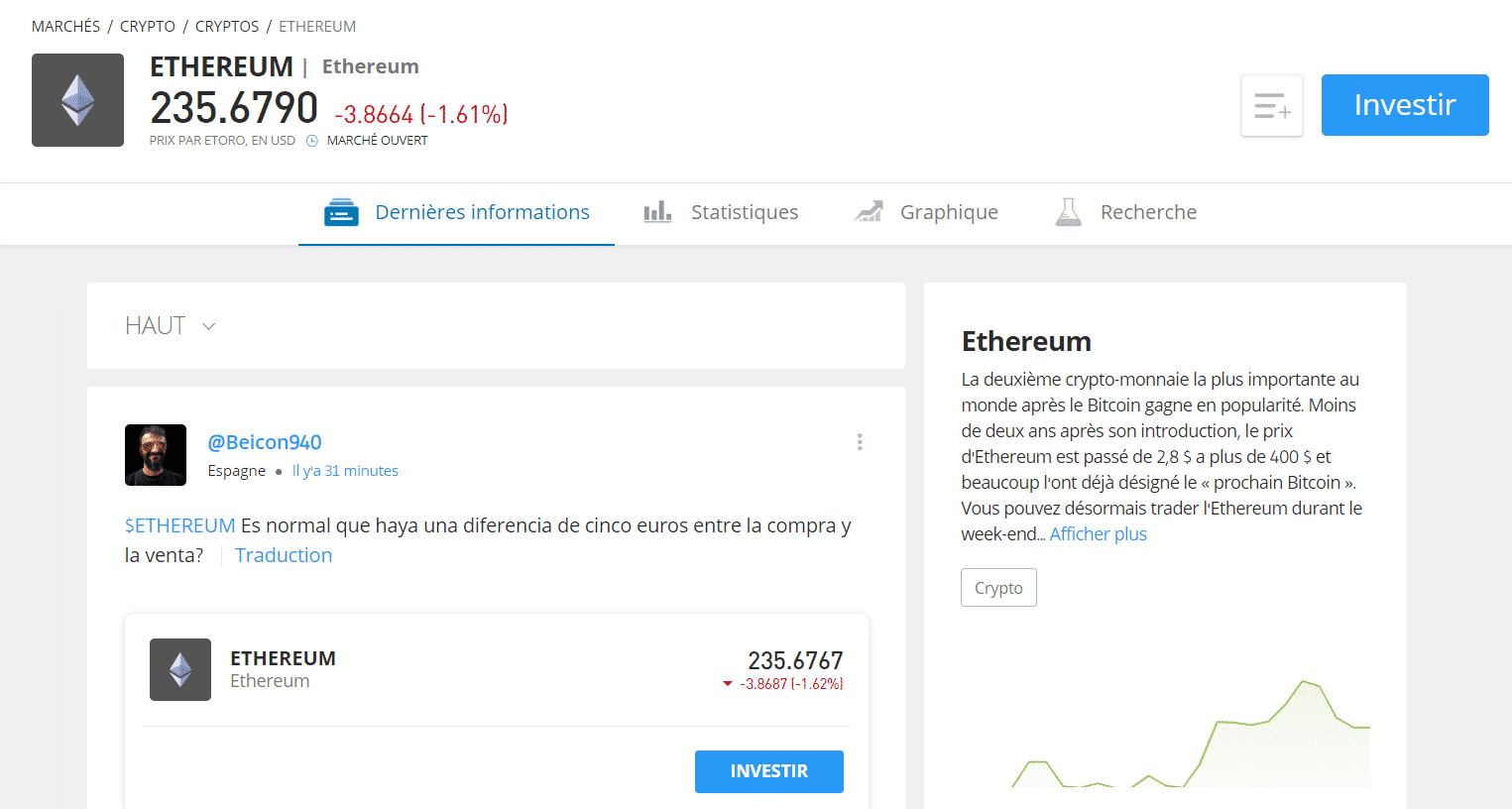1512x809 pixels.
Task: Open the Graphique tab
Action: tap(926, 212)
